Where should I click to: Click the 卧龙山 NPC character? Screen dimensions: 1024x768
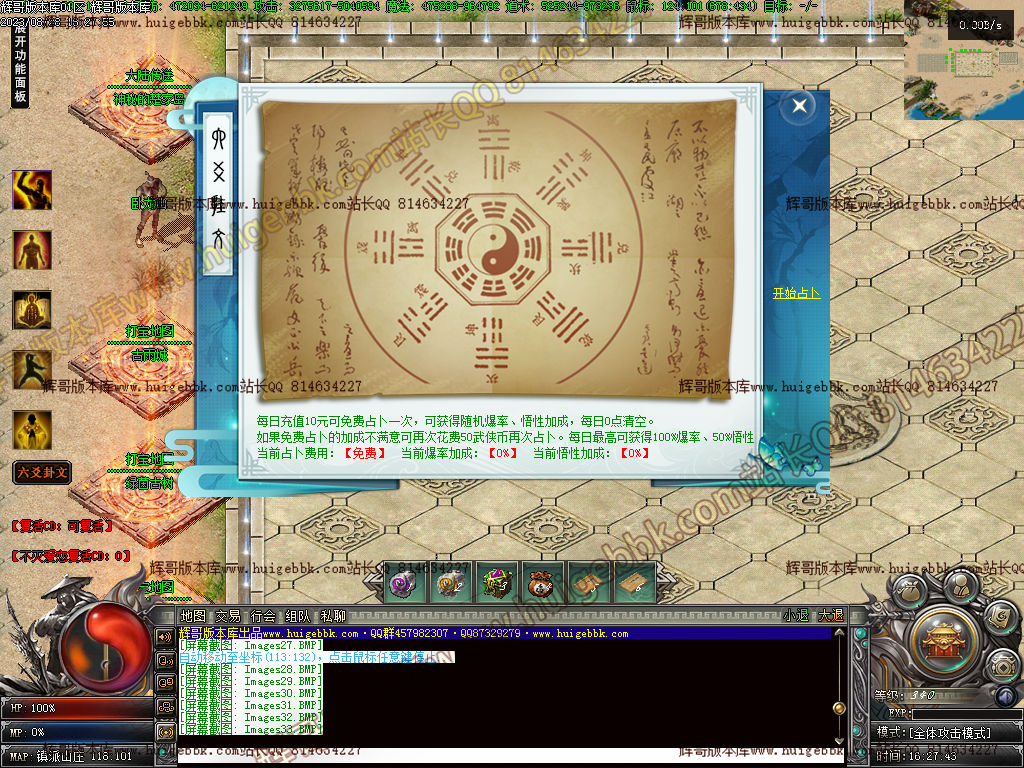click(151, 210)
